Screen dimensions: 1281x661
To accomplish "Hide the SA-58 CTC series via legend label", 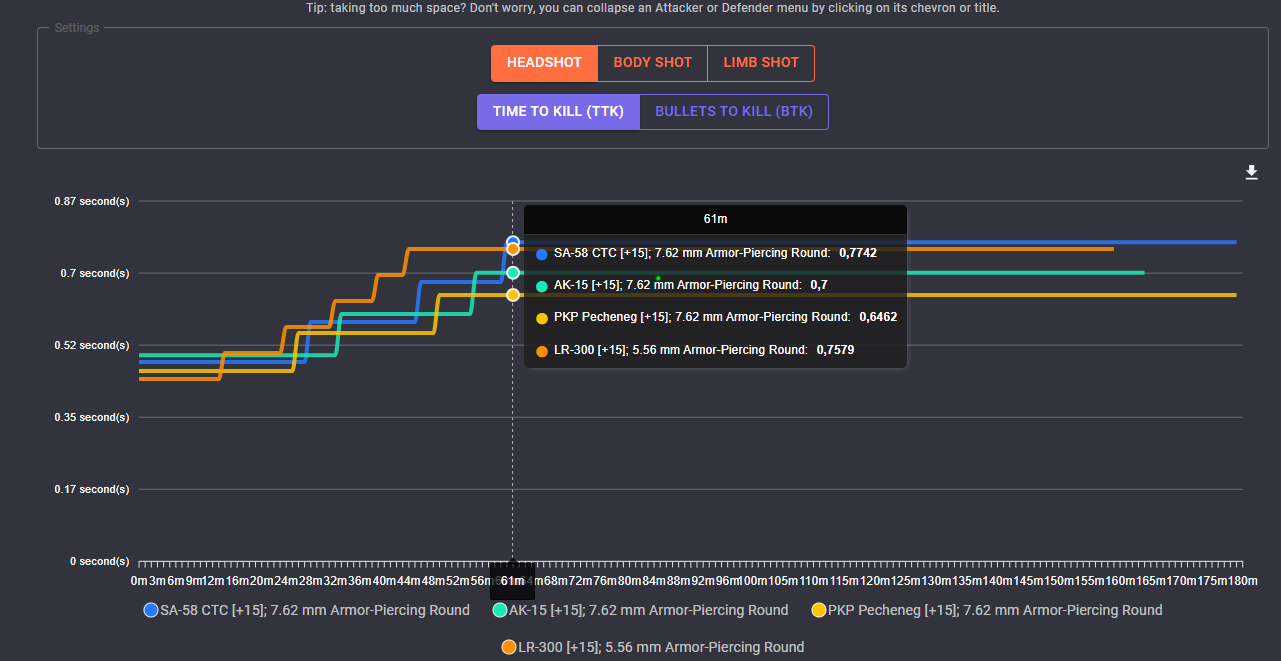I will [315, 610].
